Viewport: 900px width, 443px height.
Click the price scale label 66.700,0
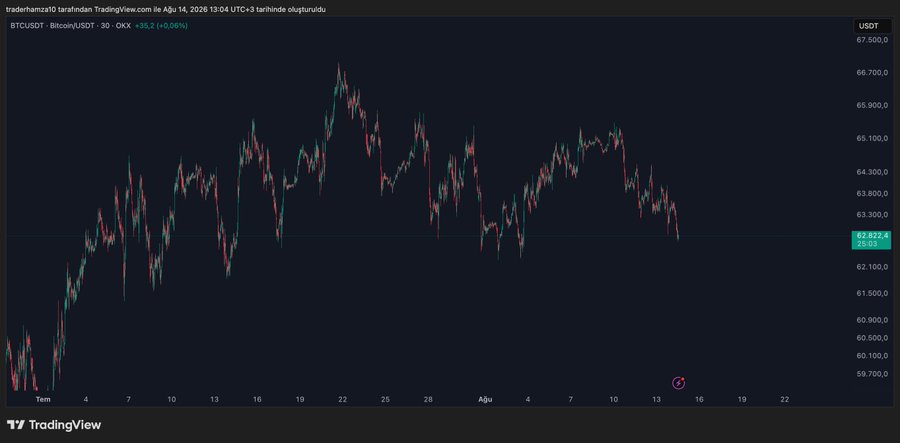click(x=872, y=73)
